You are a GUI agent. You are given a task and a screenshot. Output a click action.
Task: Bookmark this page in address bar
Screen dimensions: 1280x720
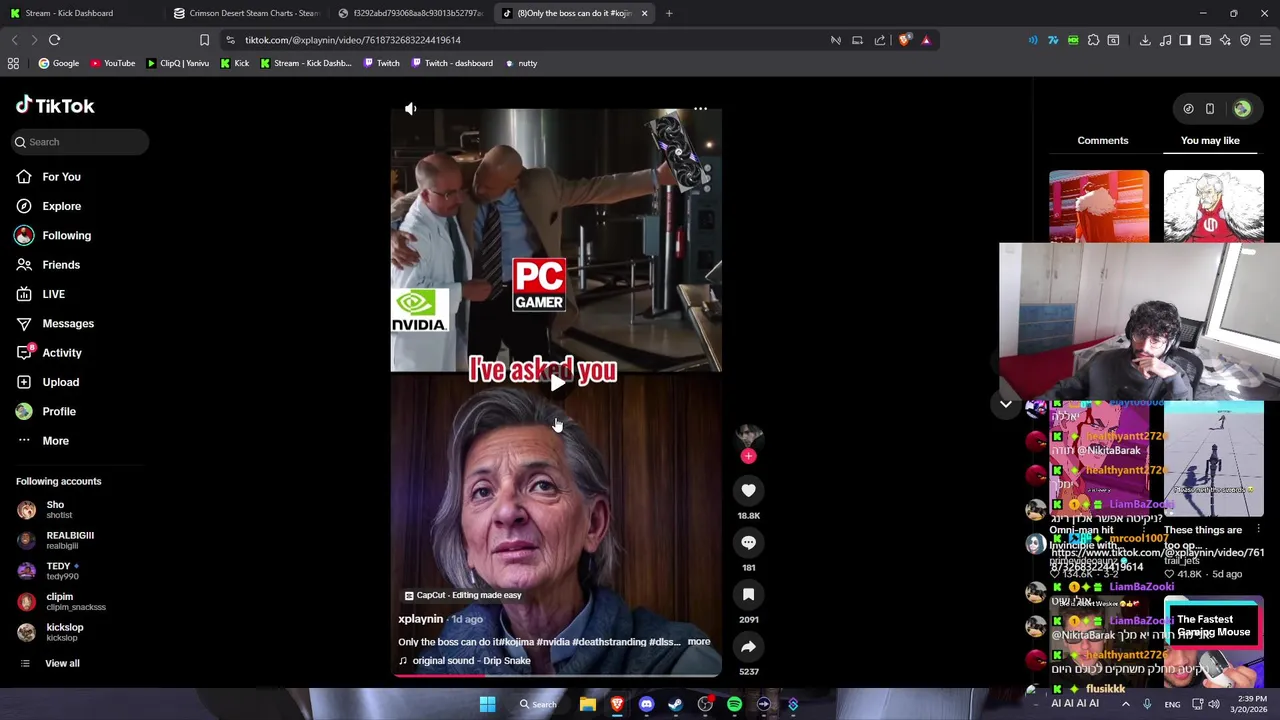pos(204,40)
